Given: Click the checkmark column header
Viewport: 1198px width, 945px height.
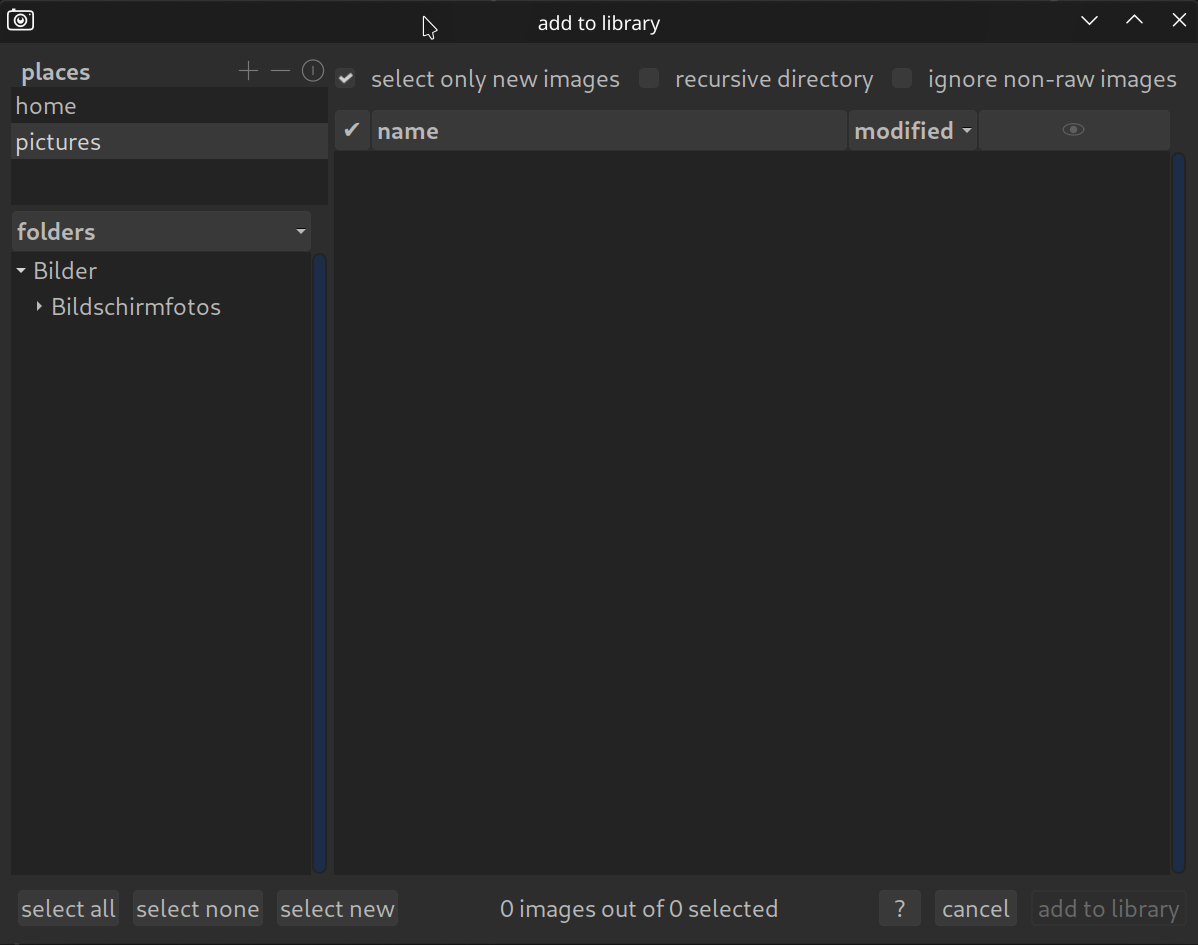Looking at the screenshot, I should click(351, 131).
